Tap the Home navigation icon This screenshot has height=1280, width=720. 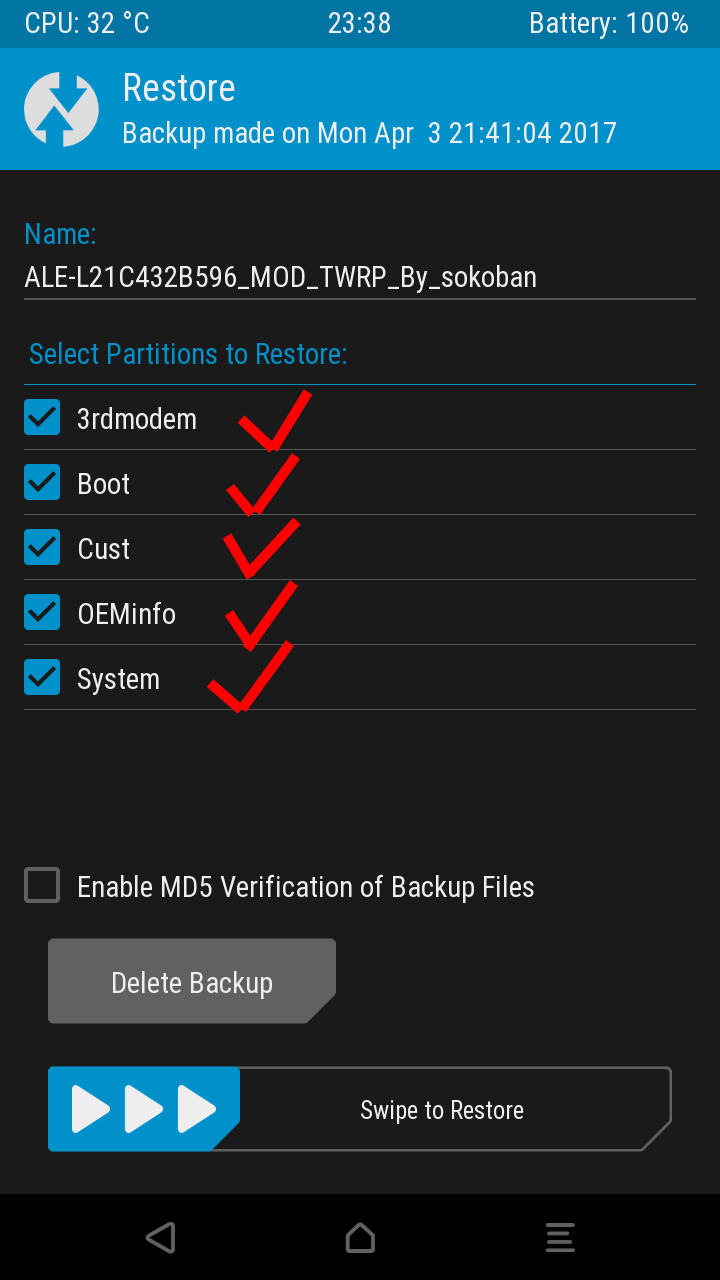(360, 1237)
